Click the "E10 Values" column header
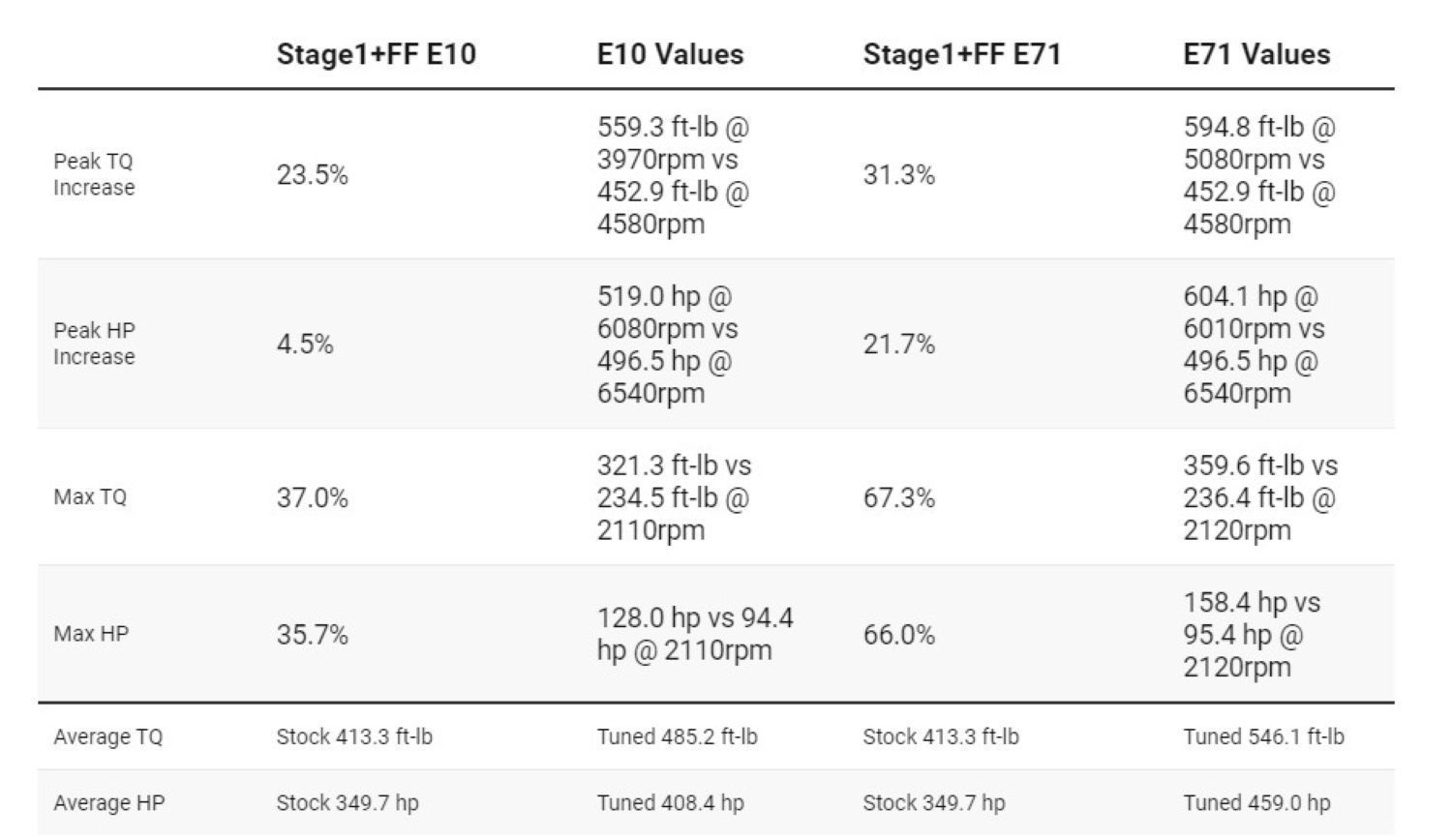 tap(670, 54)
